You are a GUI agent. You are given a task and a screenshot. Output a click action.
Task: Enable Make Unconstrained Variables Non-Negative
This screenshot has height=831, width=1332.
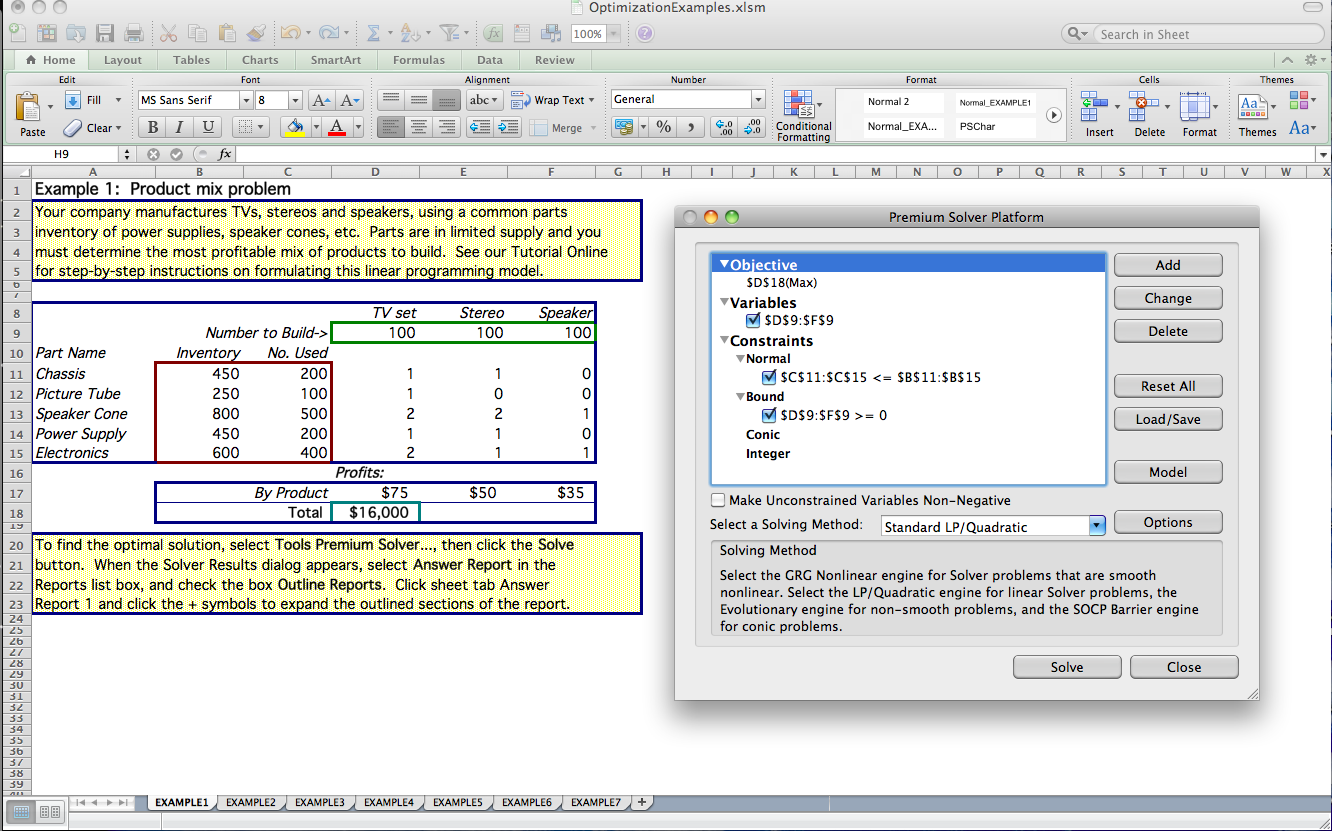click(x=718, y=500)
